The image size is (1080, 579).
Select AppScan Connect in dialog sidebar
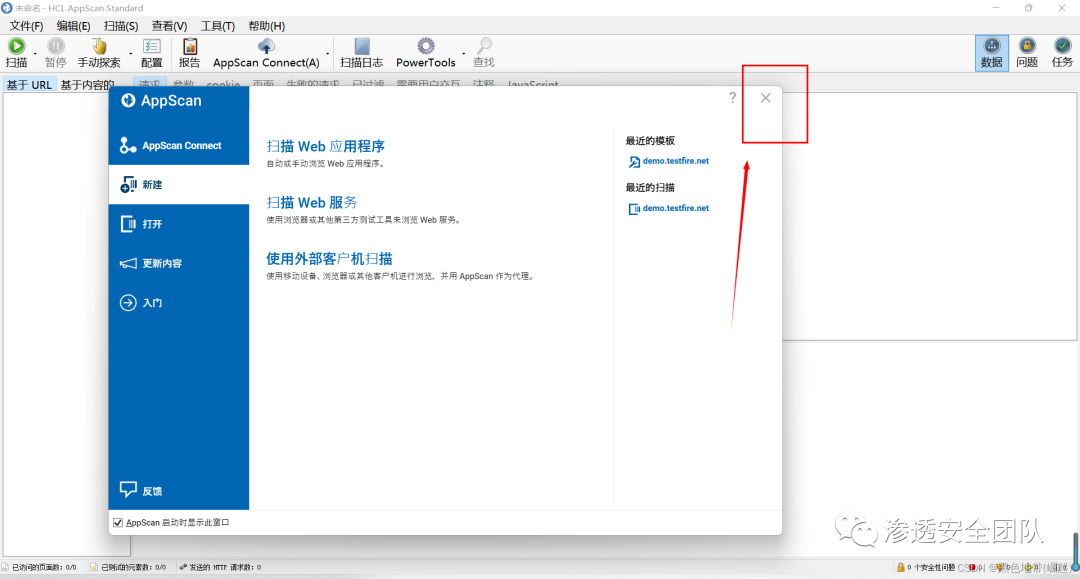[179, 145]
